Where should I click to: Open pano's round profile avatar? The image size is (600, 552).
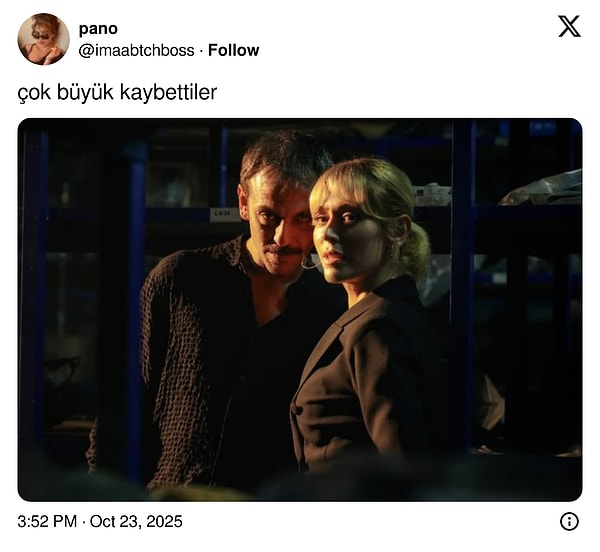[x=44, y=39]
